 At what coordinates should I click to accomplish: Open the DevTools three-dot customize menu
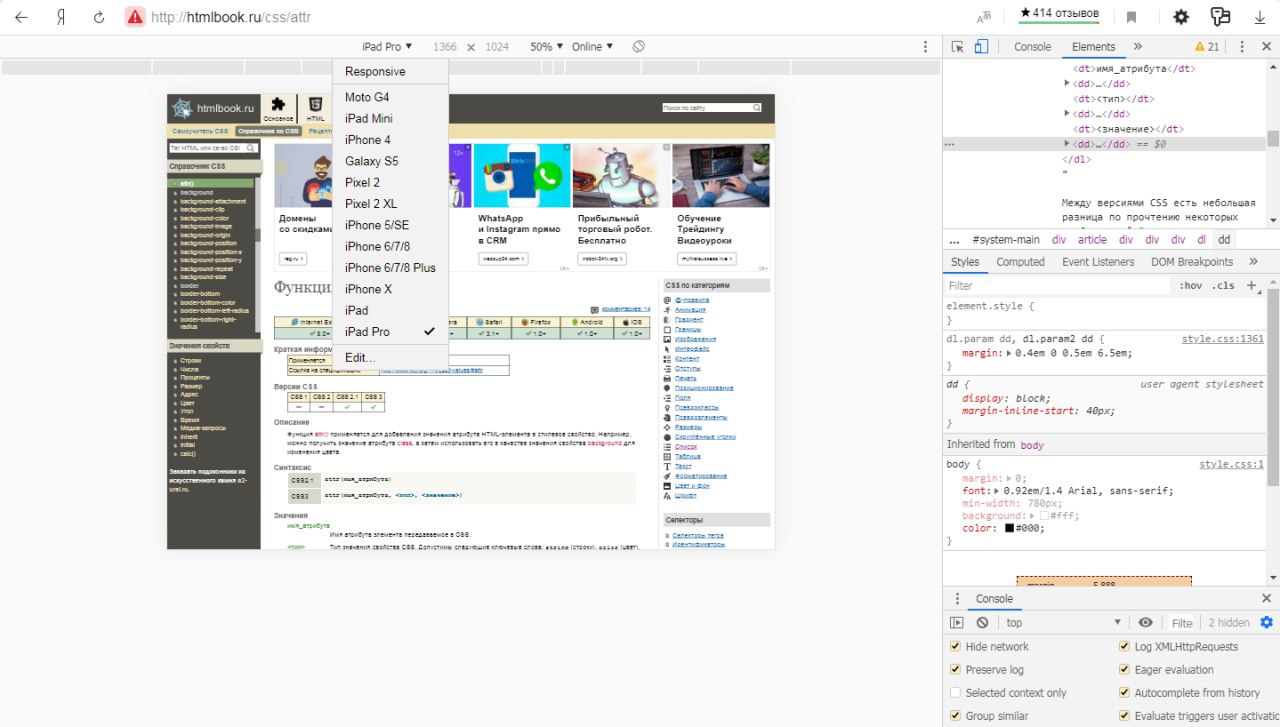(x=1241, y=47)
